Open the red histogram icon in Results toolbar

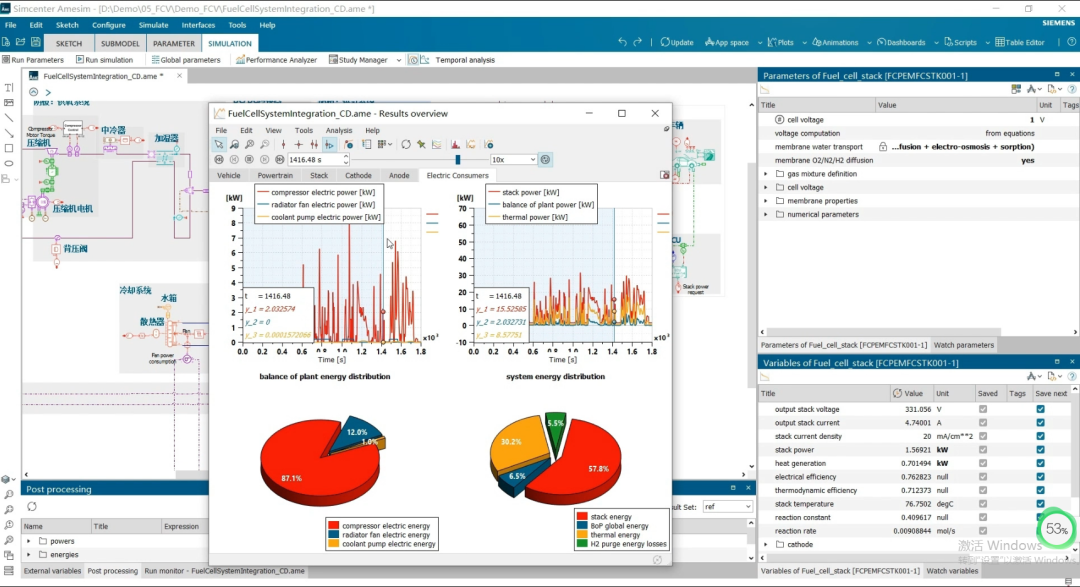pyautogui.click(x=455, y=145)
